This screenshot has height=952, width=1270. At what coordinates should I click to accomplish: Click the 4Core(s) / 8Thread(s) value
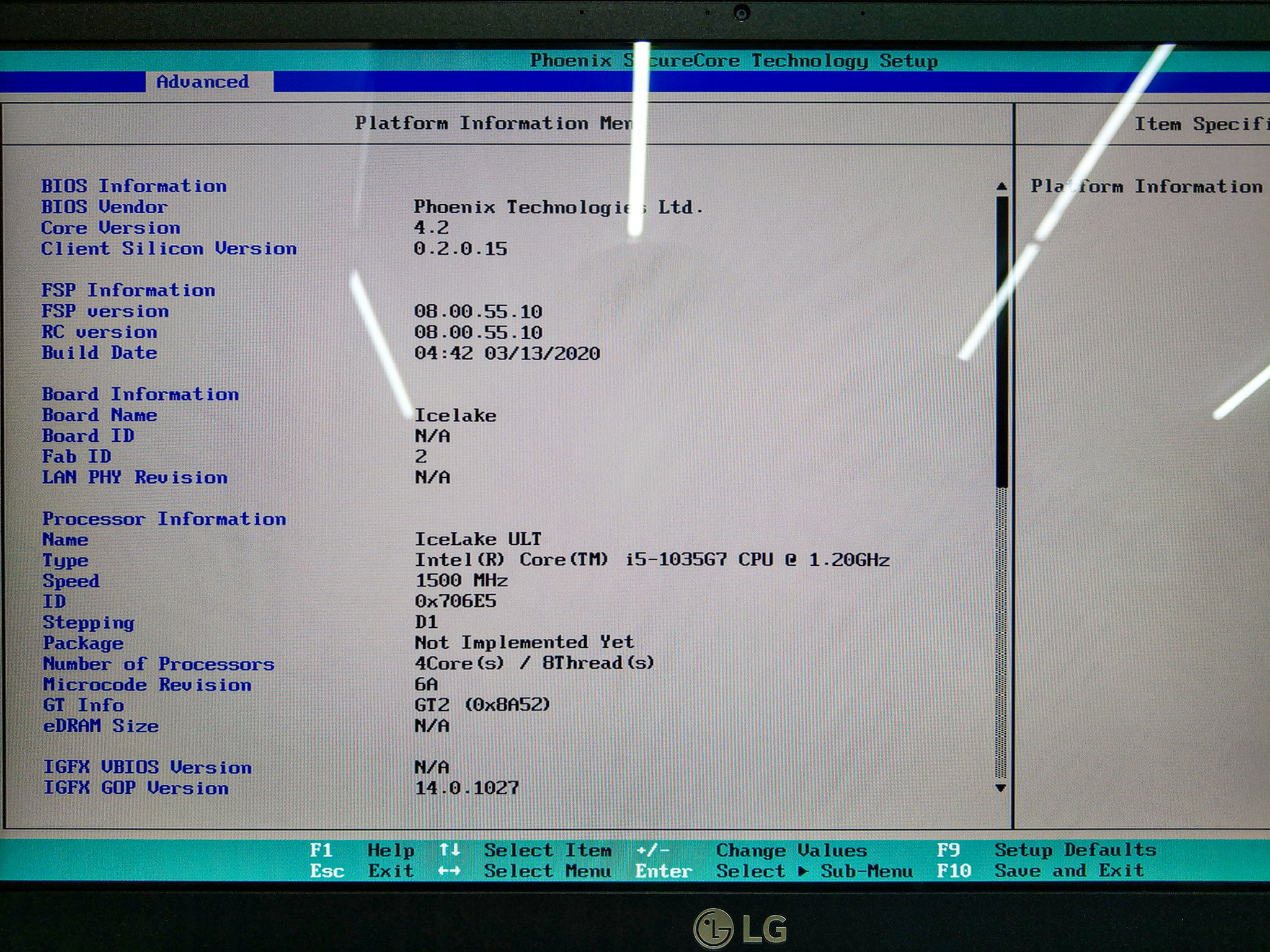(x=535, y=663)
